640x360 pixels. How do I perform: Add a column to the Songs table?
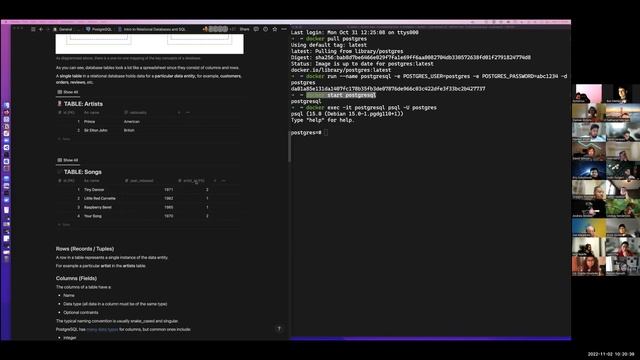click(x=215, y=181)
